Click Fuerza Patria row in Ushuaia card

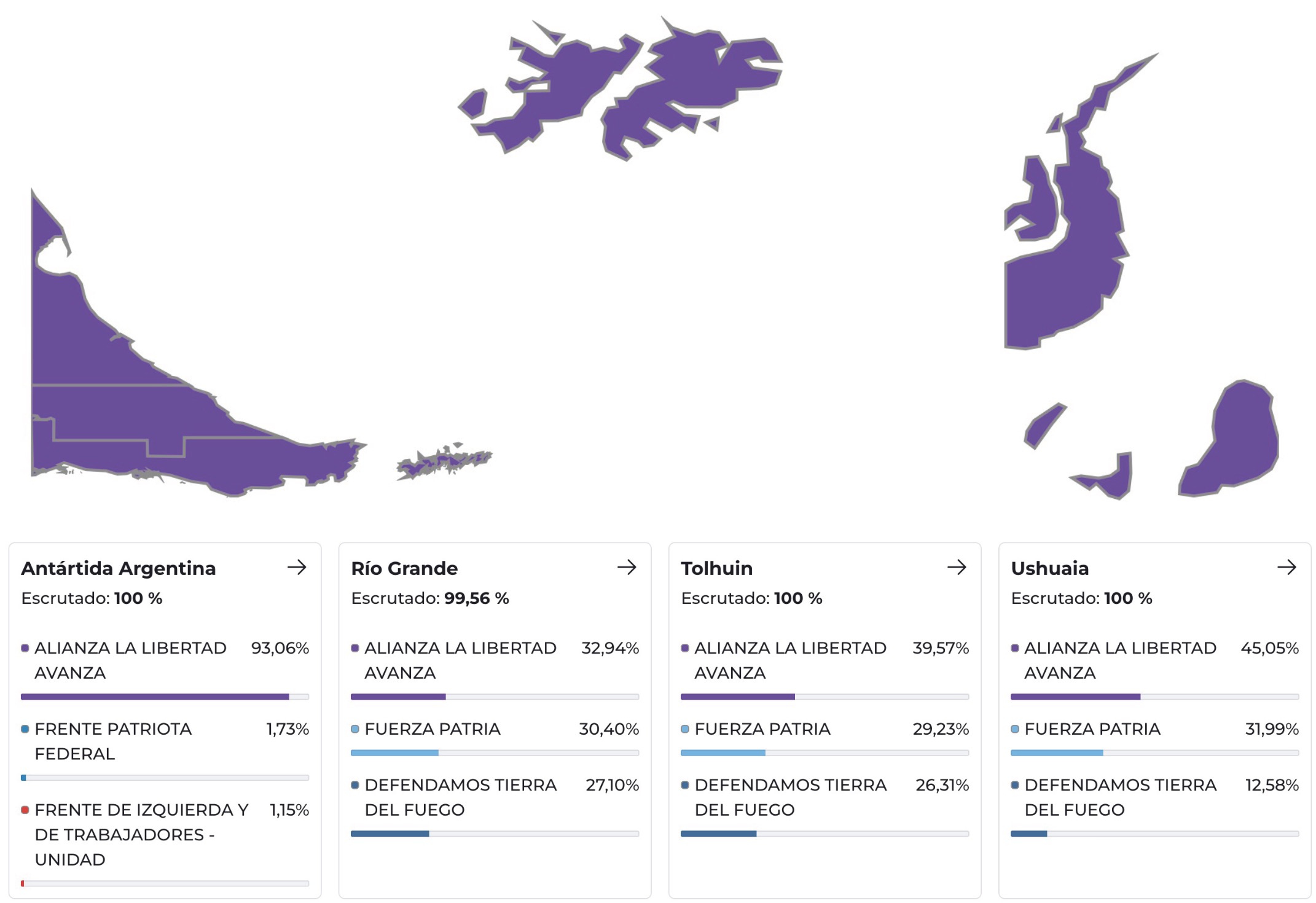tap(1092, 729)
